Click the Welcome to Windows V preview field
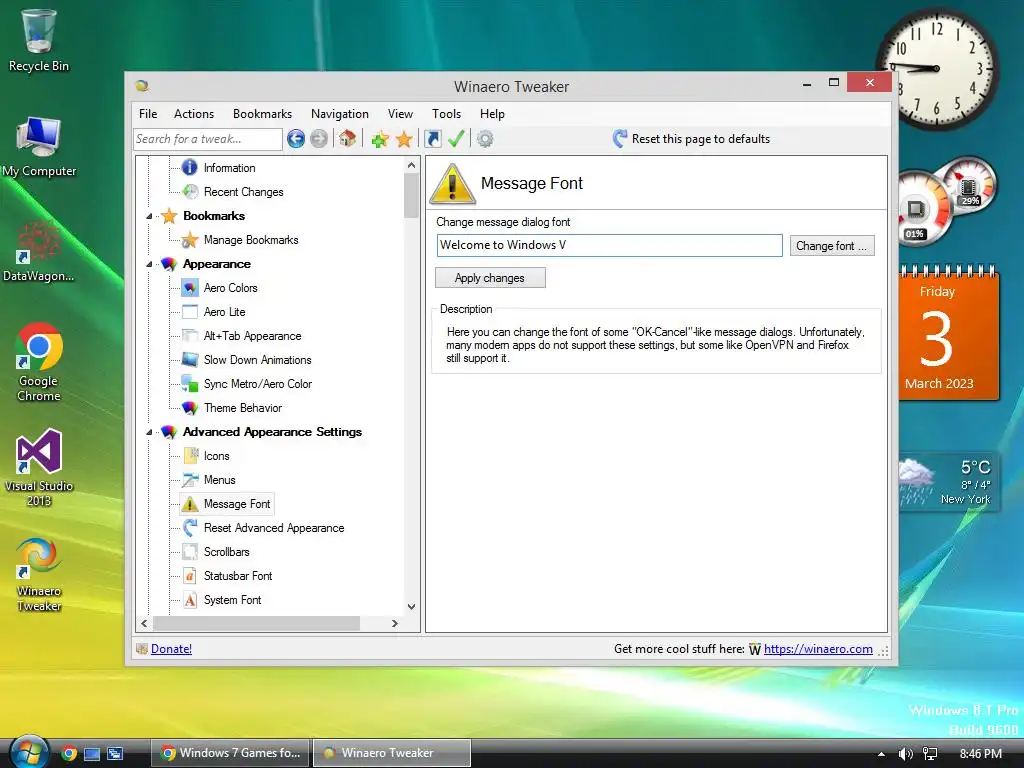Image resolution: width=1024 pixels, height=768 pixels. point(609,246)
